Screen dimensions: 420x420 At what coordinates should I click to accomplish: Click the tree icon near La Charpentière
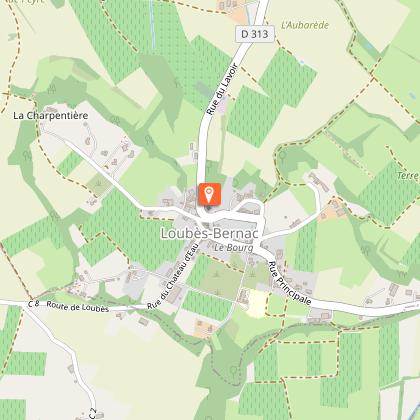click(x=51, y=89)
